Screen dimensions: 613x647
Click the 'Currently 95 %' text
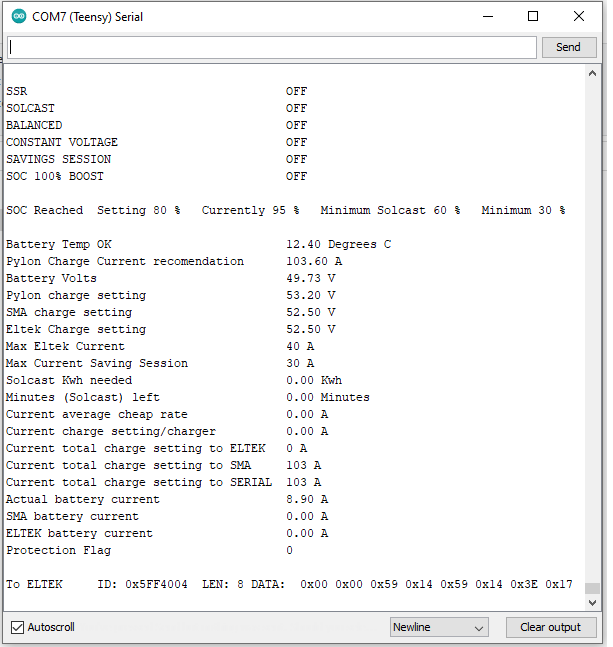(250, 210)
